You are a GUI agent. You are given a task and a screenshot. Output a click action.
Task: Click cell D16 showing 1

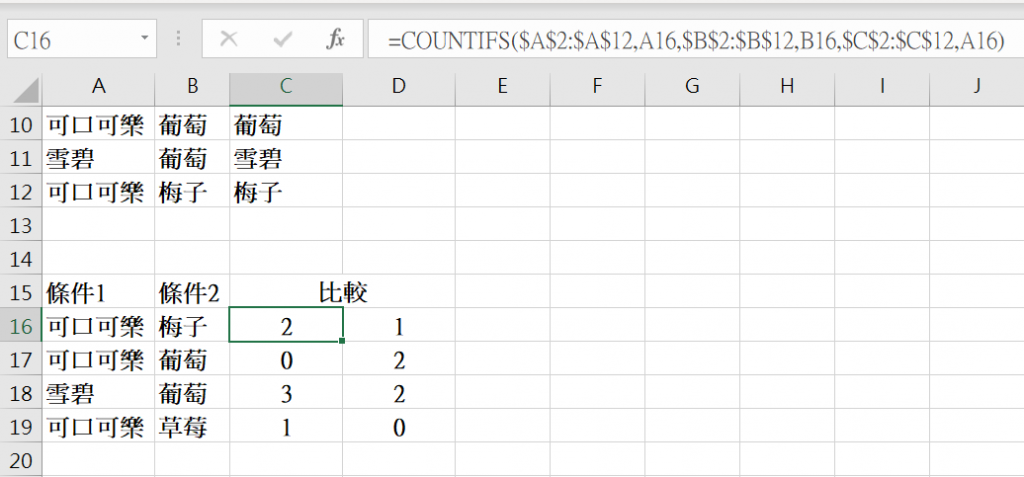(x=399, y=325)
